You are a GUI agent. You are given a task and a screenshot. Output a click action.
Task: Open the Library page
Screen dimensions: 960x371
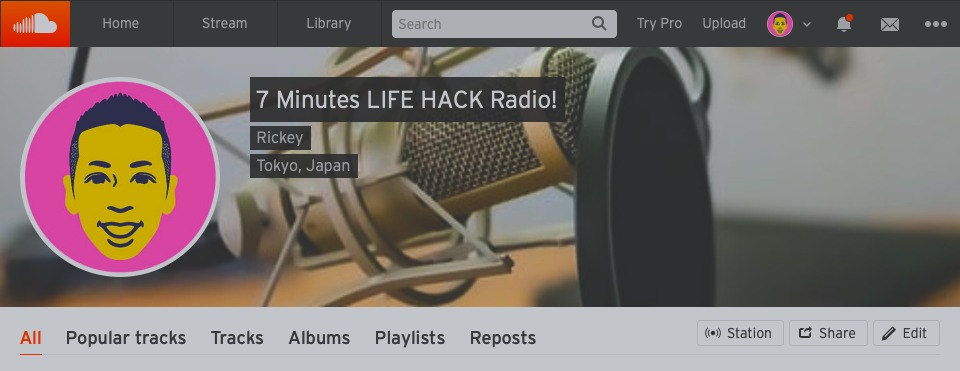coord(329,23)
